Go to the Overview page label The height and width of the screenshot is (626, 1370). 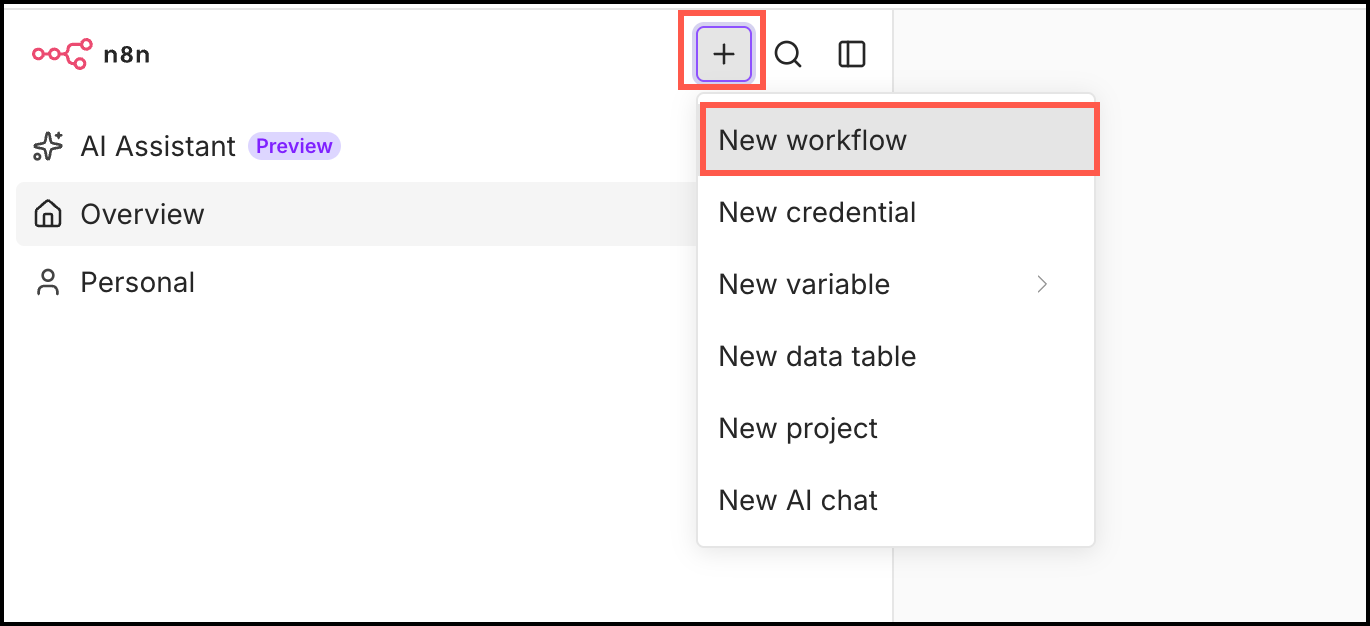click(x=142, y=214)
